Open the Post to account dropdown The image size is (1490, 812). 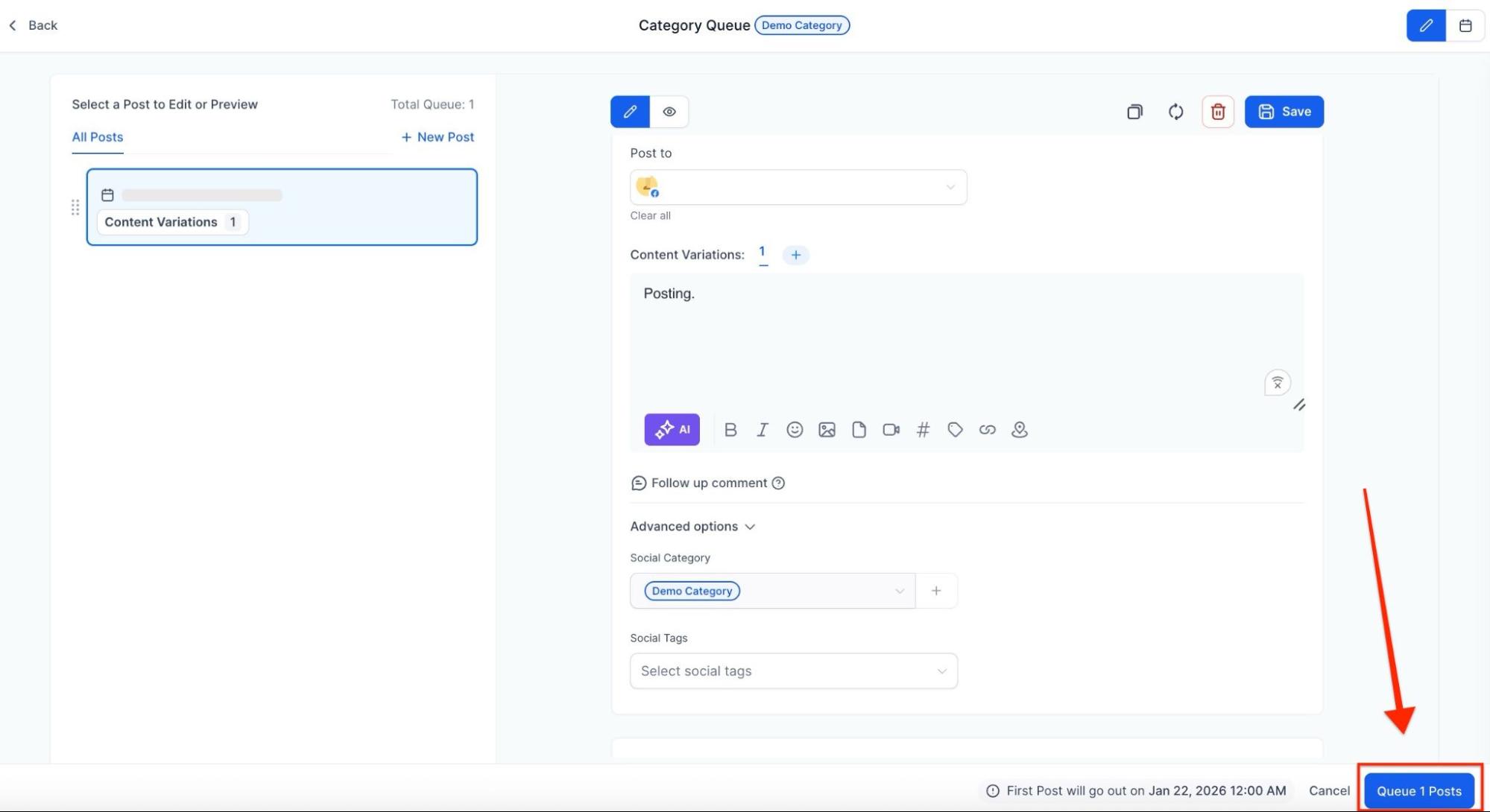[798, 187]
